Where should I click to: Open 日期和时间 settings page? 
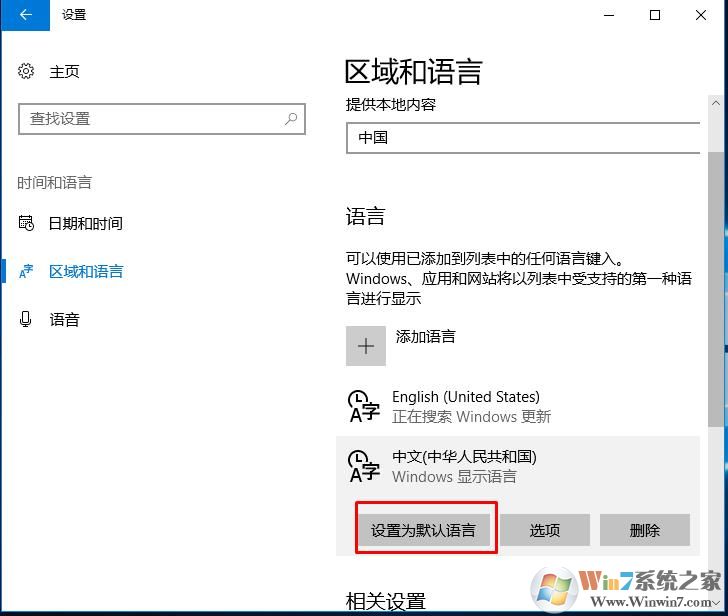[86, 223]
